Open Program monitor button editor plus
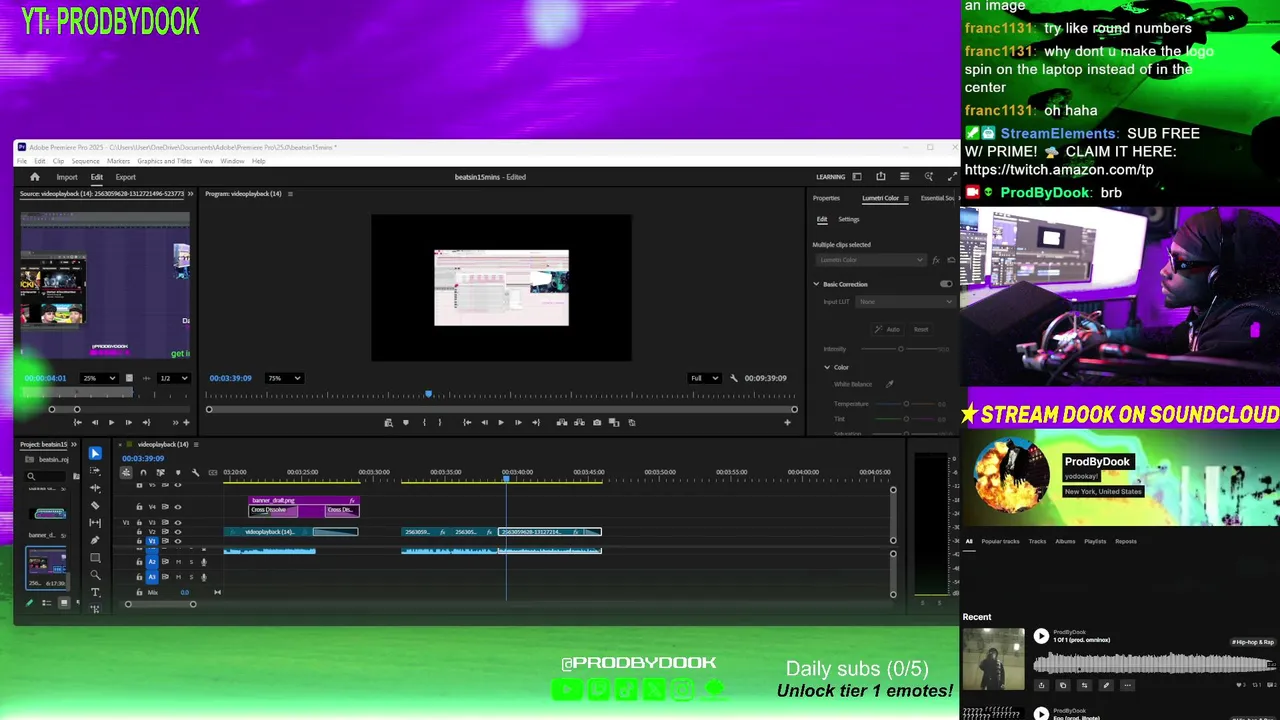Viewport: 1280px width, 720px height. (787, 422)
